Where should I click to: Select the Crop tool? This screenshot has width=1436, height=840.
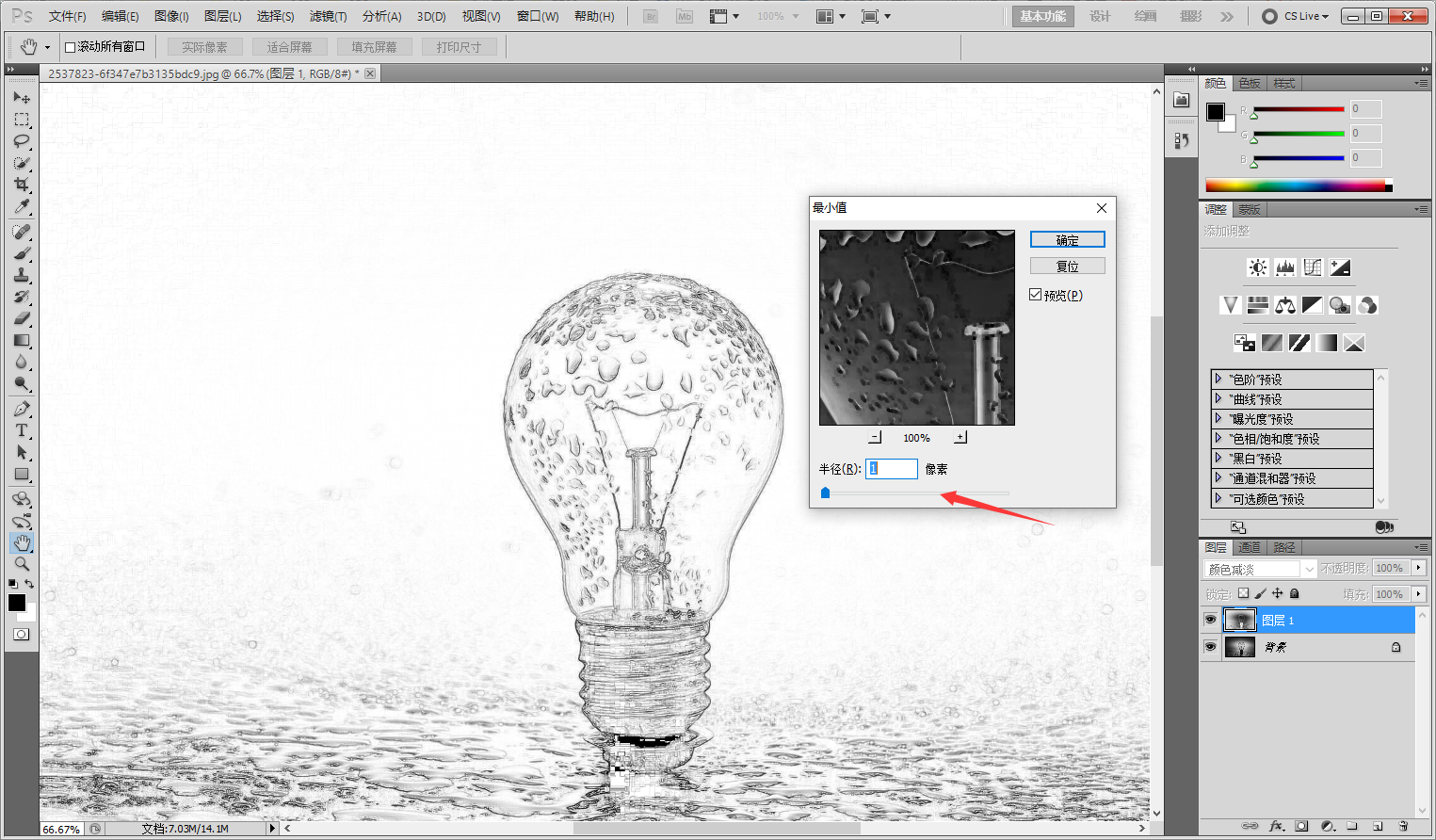pyautogui.click(x=22, y=185)
